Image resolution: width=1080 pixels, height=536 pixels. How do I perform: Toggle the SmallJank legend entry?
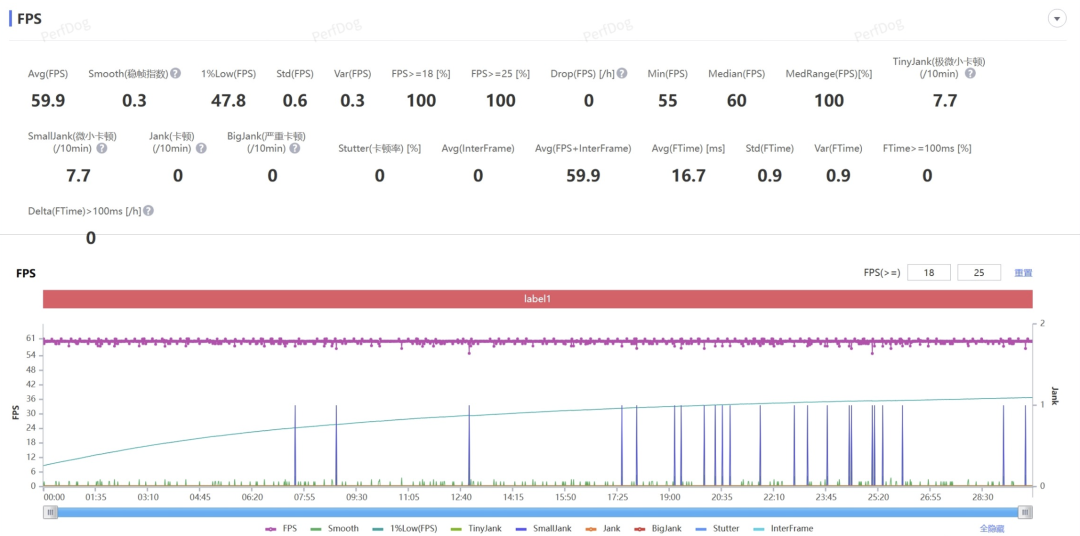point(541,528)
